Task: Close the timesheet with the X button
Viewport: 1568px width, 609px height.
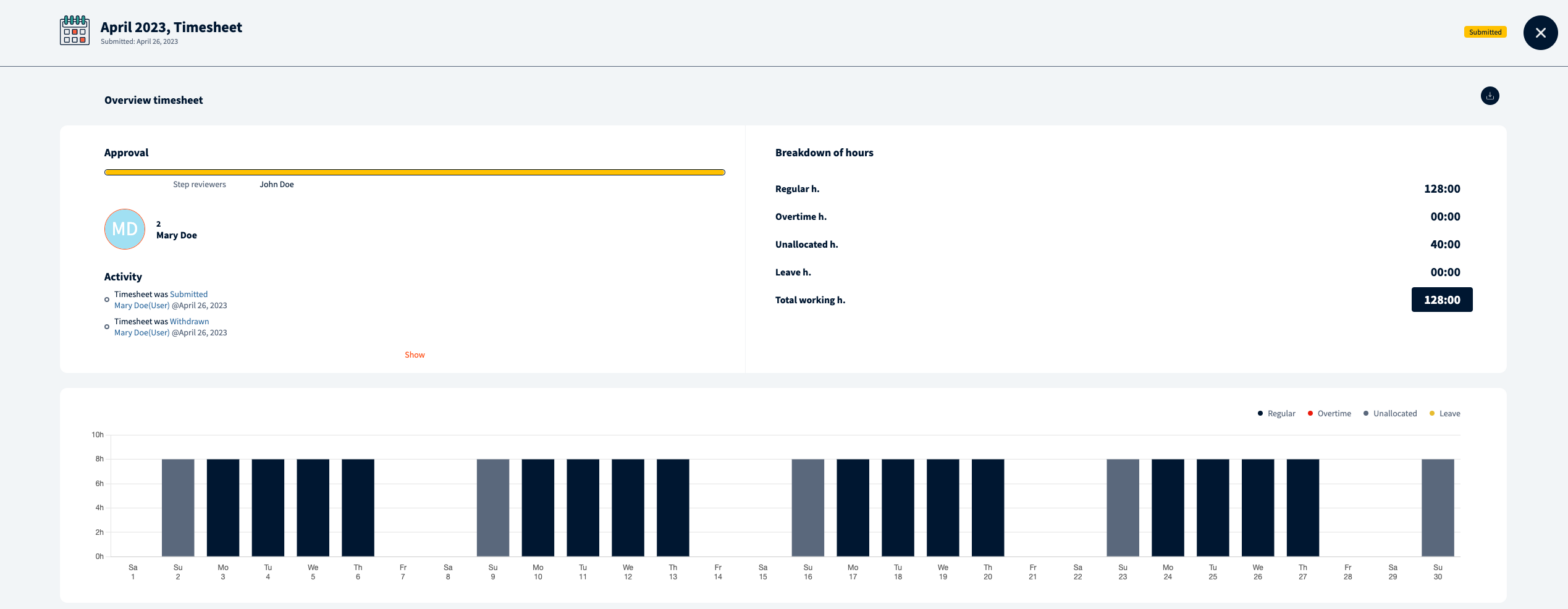Action: click(x=1540, y=33)
